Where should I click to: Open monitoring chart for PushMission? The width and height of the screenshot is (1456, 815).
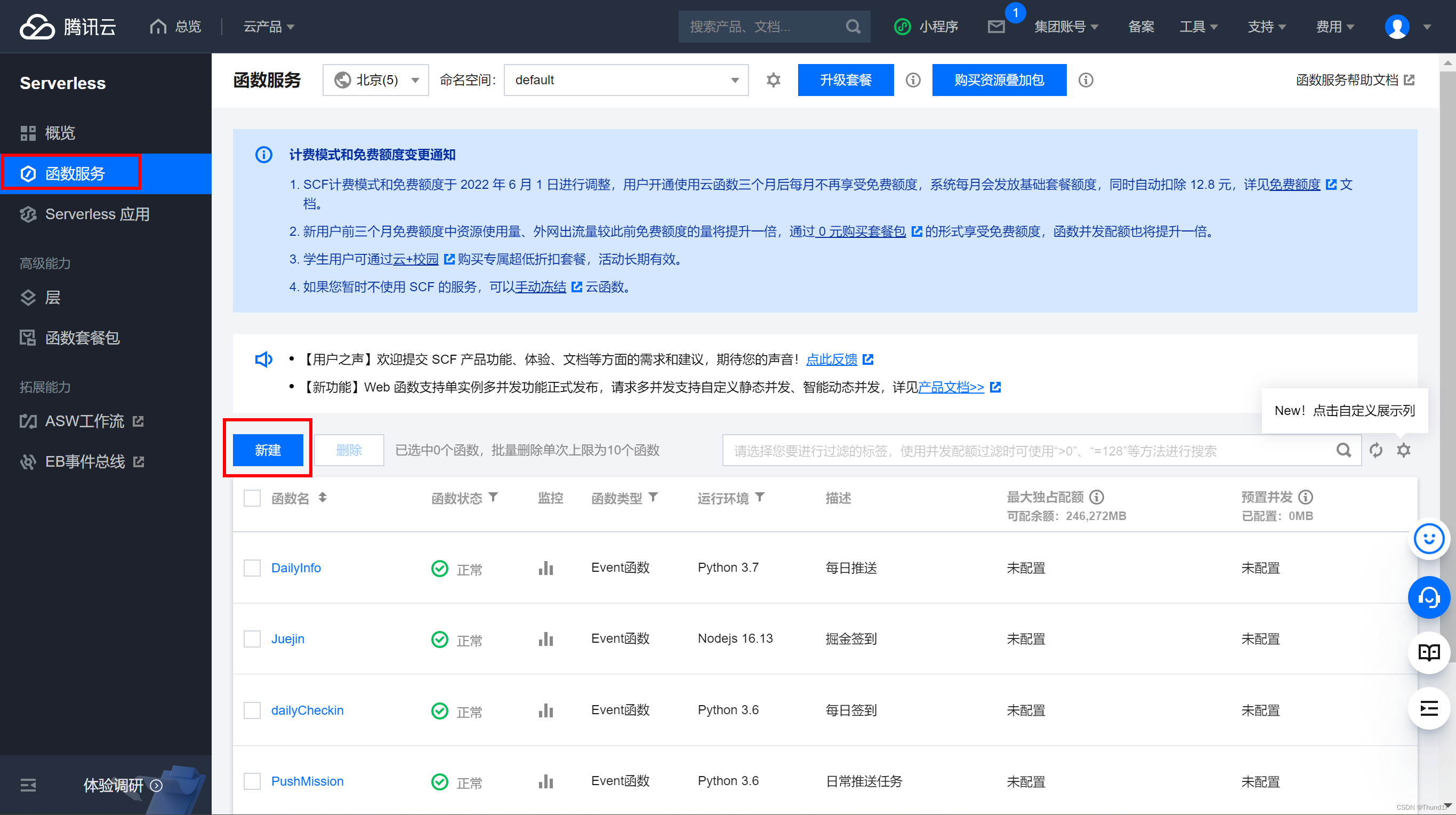pos(545,781)
